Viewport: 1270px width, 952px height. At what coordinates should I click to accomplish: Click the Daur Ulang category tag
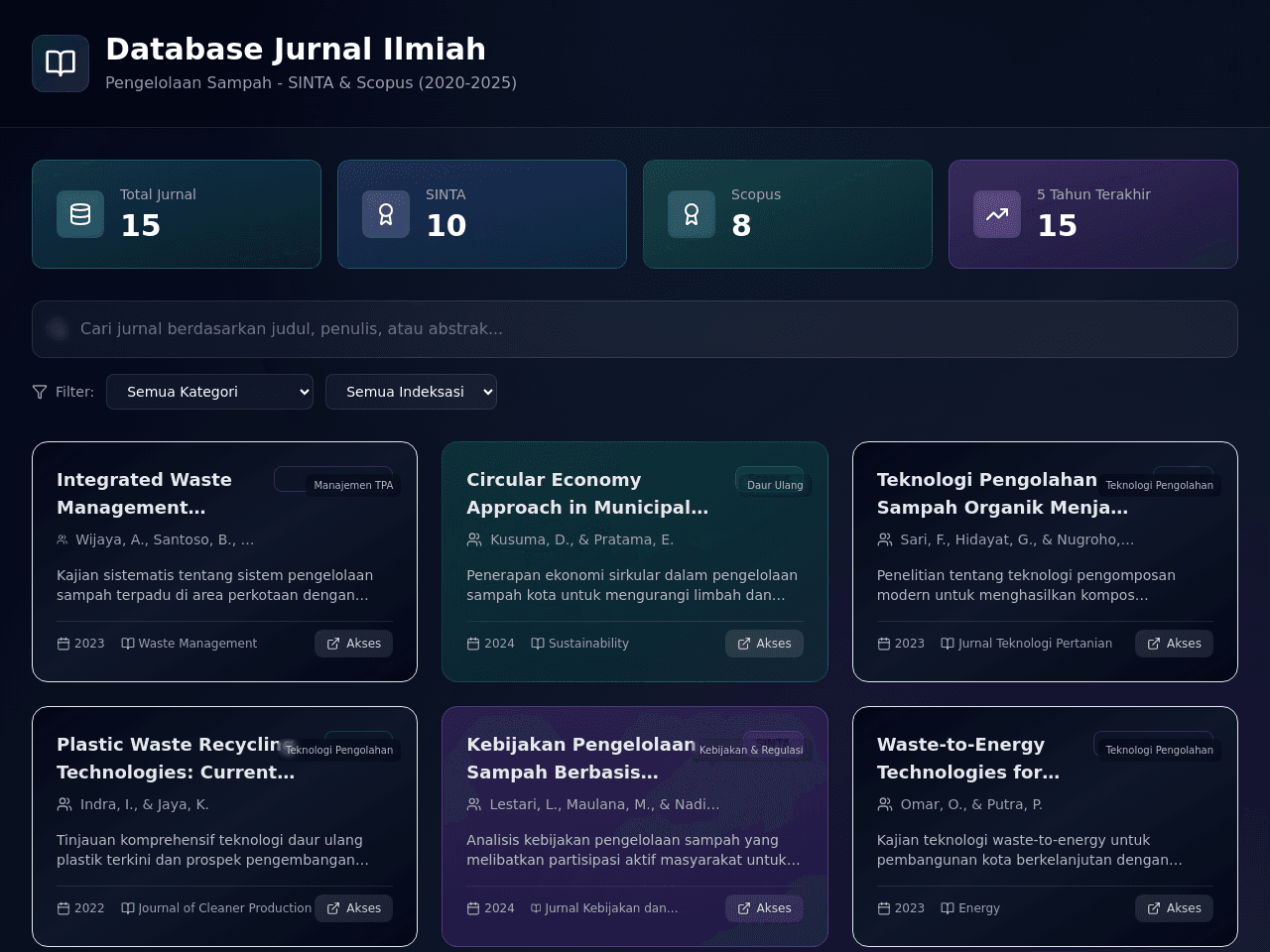click(x=775, y=485)
